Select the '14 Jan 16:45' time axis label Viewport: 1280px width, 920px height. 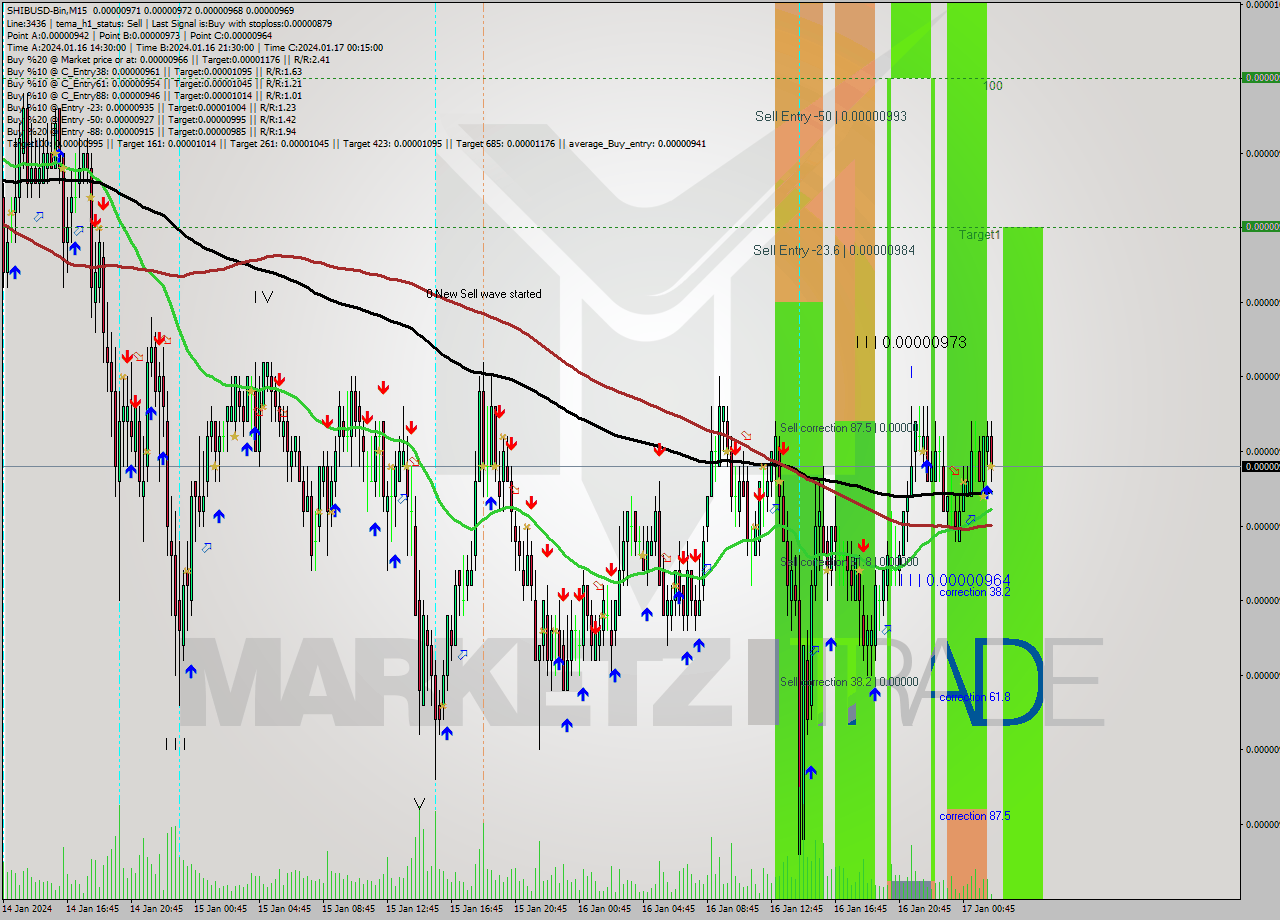(93, 909)
